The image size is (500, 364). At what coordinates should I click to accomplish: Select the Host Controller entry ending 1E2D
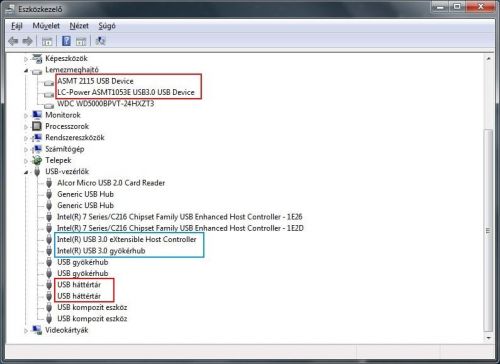180,228
